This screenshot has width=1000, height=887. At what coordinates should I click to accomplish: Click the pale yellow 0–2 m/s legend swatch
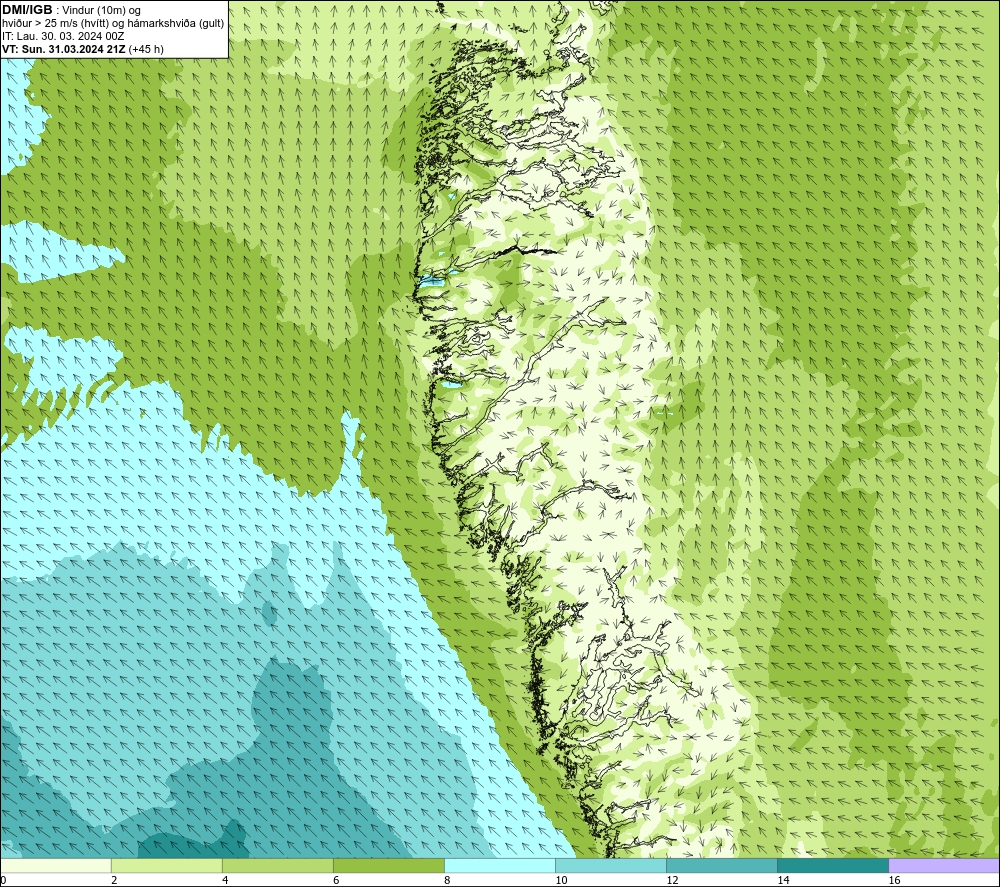[x=56, y=865]
